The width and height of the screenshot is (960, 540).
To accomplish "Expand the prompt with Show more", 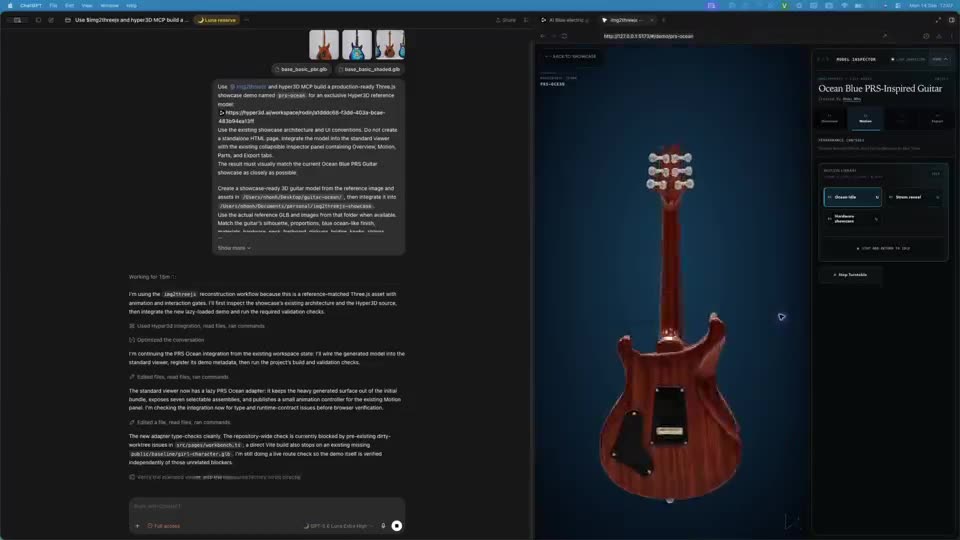I will pyautogui.click(x=234, y=248).
